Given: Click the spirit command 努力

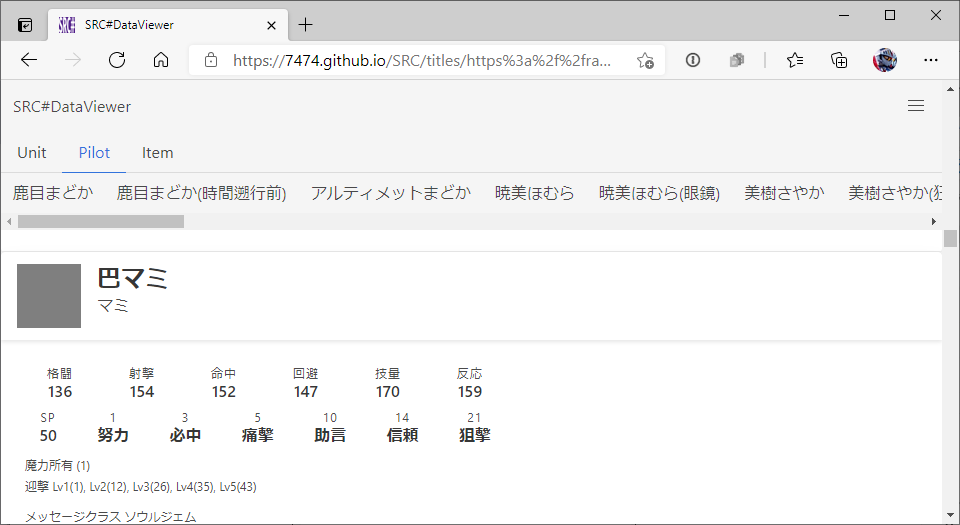Looking at the screenshot, I should pos(113,435).
